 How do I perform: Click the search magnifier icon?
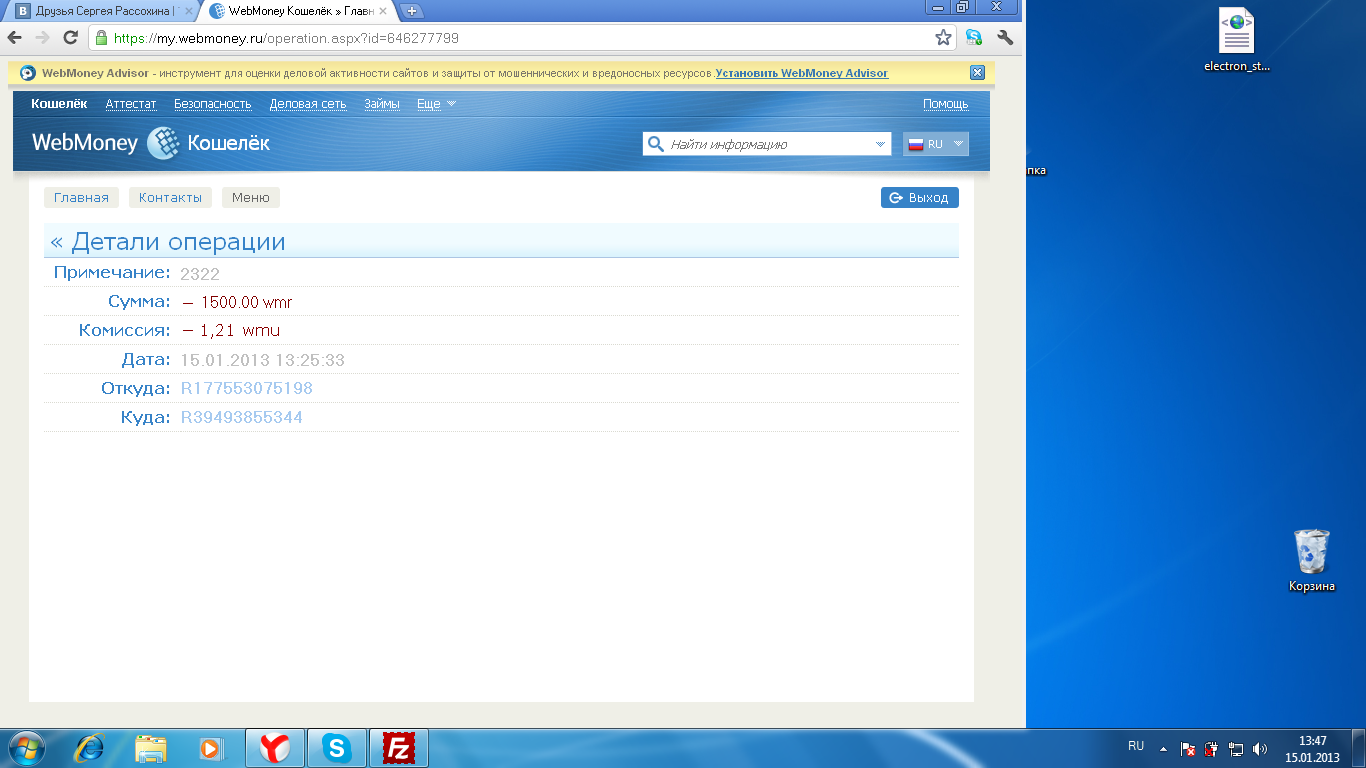(x=656, y=144)
